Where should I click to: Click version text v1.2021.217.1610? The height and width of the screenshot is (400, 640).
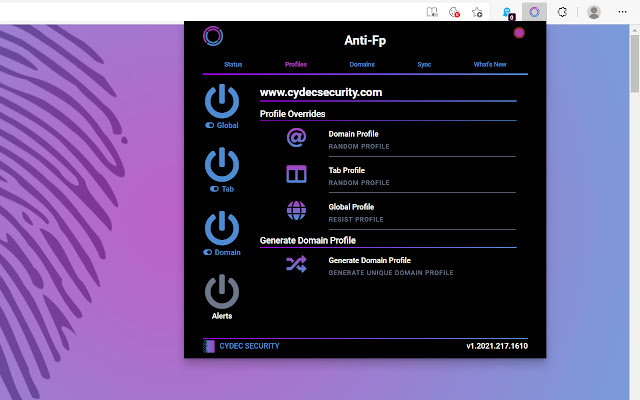497,346
